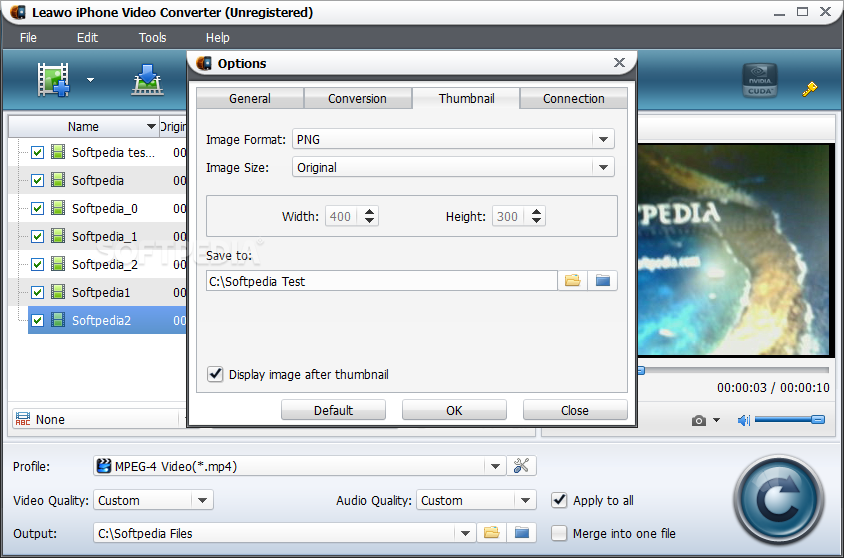Click profile settings wrench icon

coord(521,465)
